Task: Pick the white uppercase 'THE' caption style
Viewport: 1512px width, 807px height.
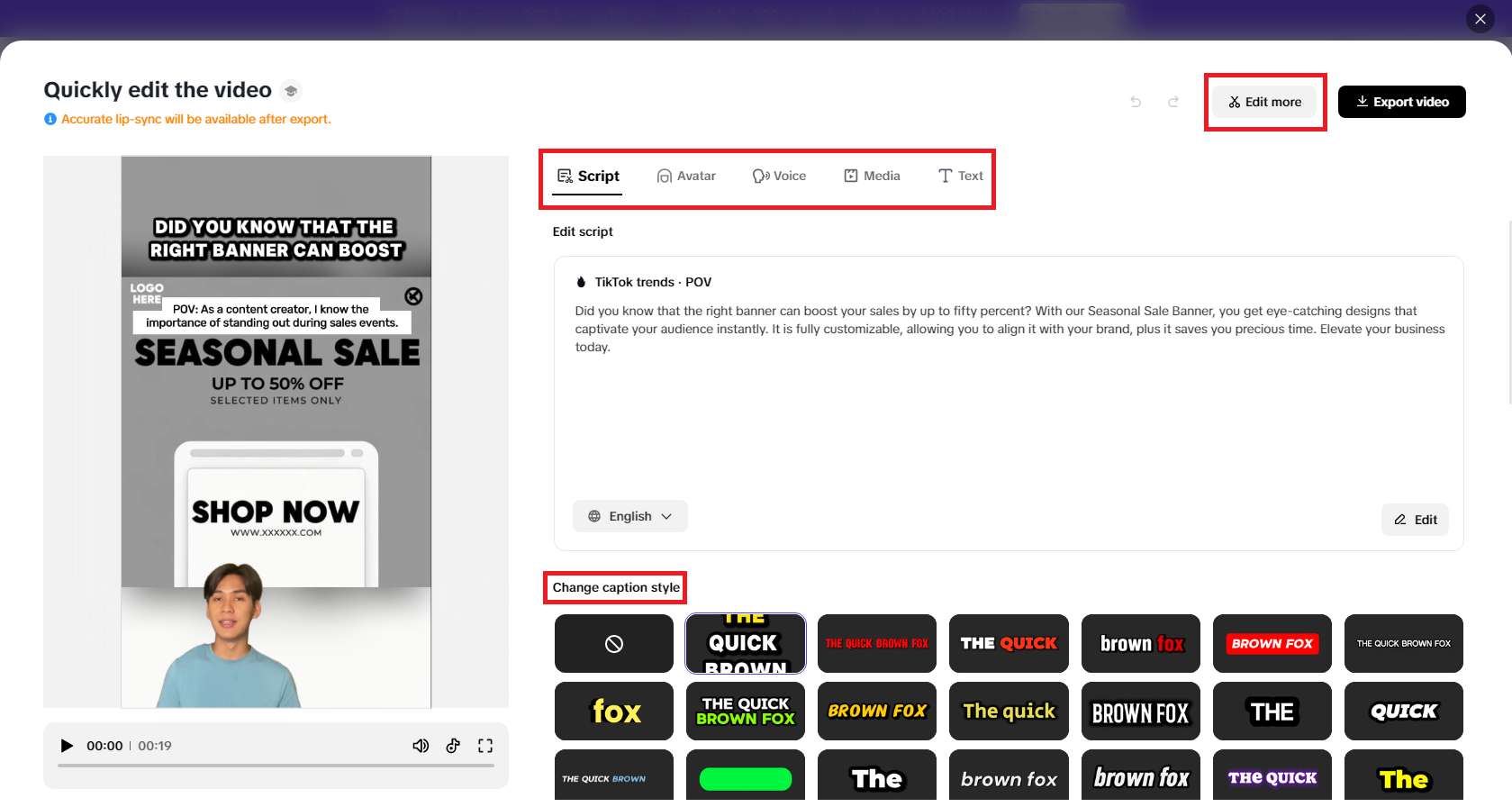Action: click(x=1272, y=711)
